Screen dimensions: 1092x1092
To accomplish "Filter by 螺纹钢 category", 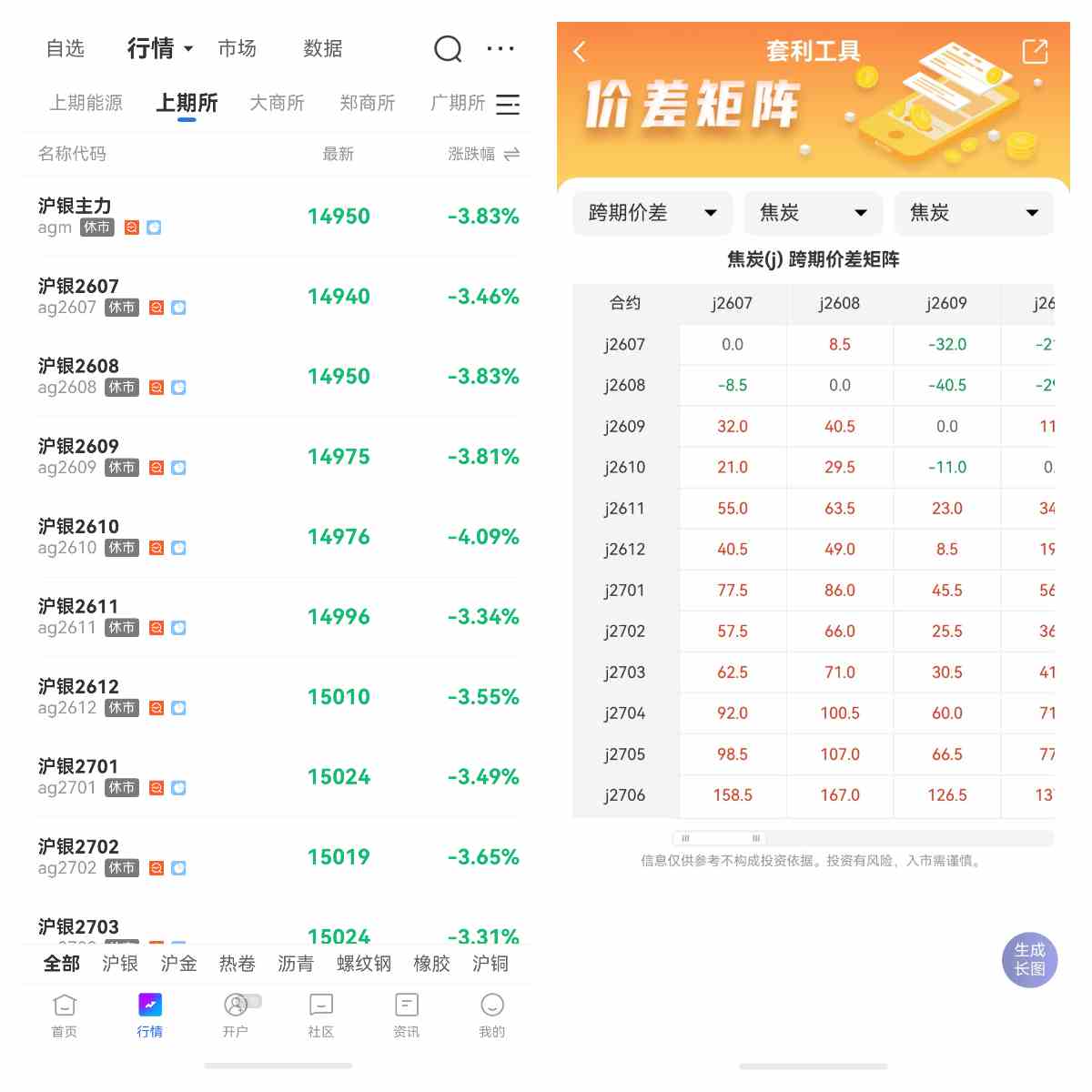I will click(364, 964).
